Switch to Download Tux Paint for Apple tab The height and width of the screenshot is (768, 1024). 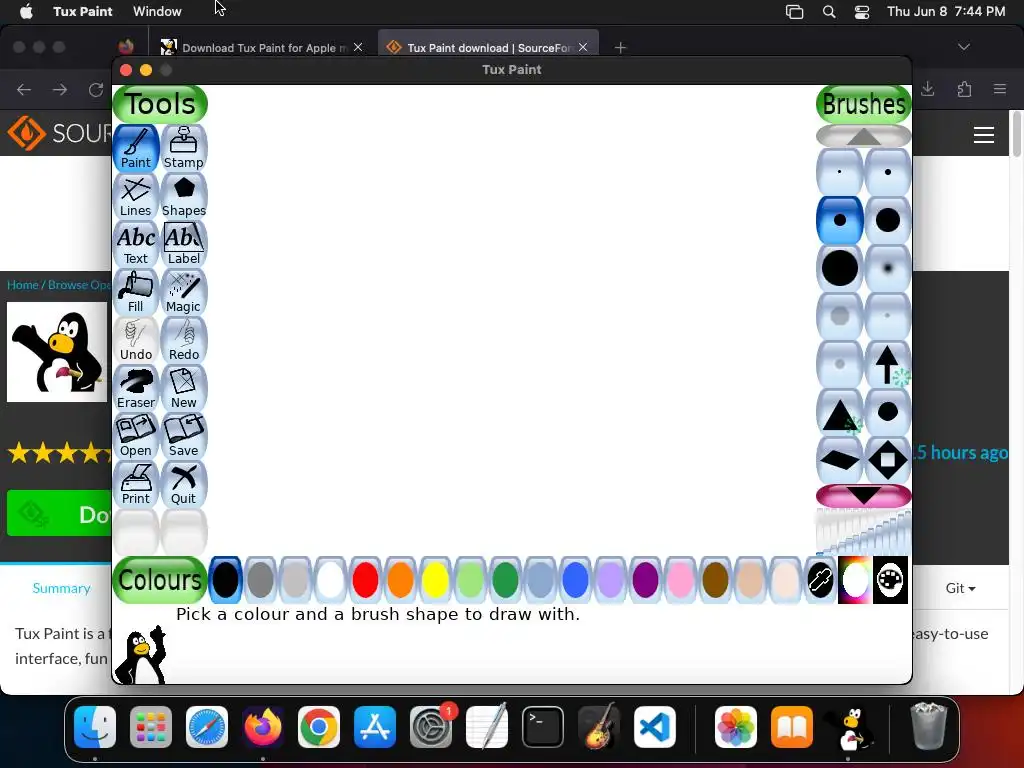pyautogui.click(x=263, y=48)
